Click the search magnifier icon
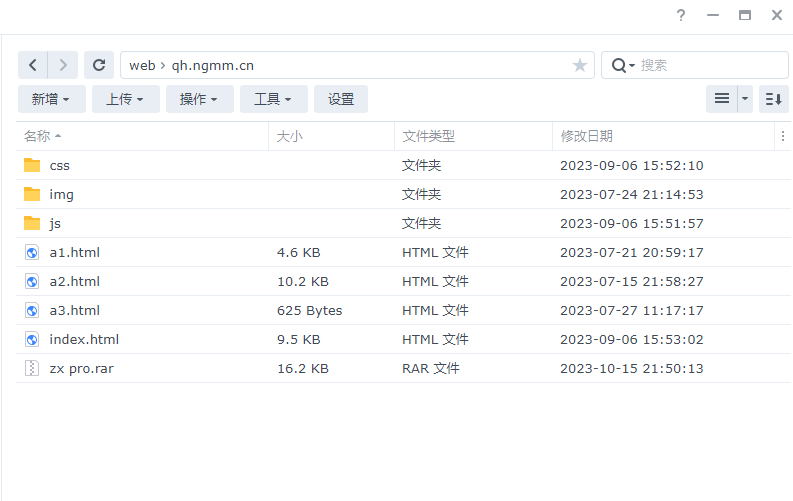793x501 pixels. (619, 65)
